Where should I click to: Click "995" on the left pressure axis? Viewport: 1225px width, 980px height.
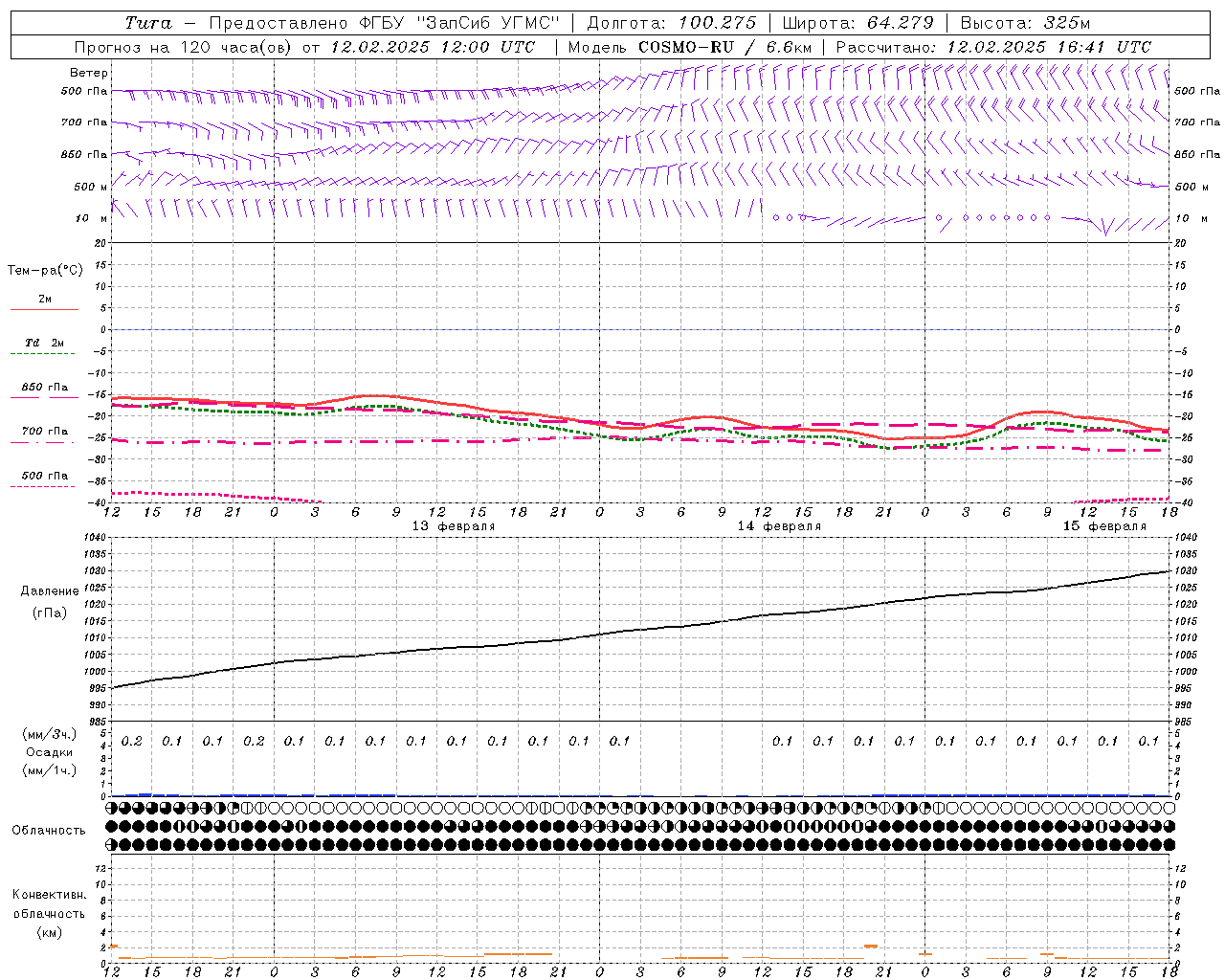point(97,688)
